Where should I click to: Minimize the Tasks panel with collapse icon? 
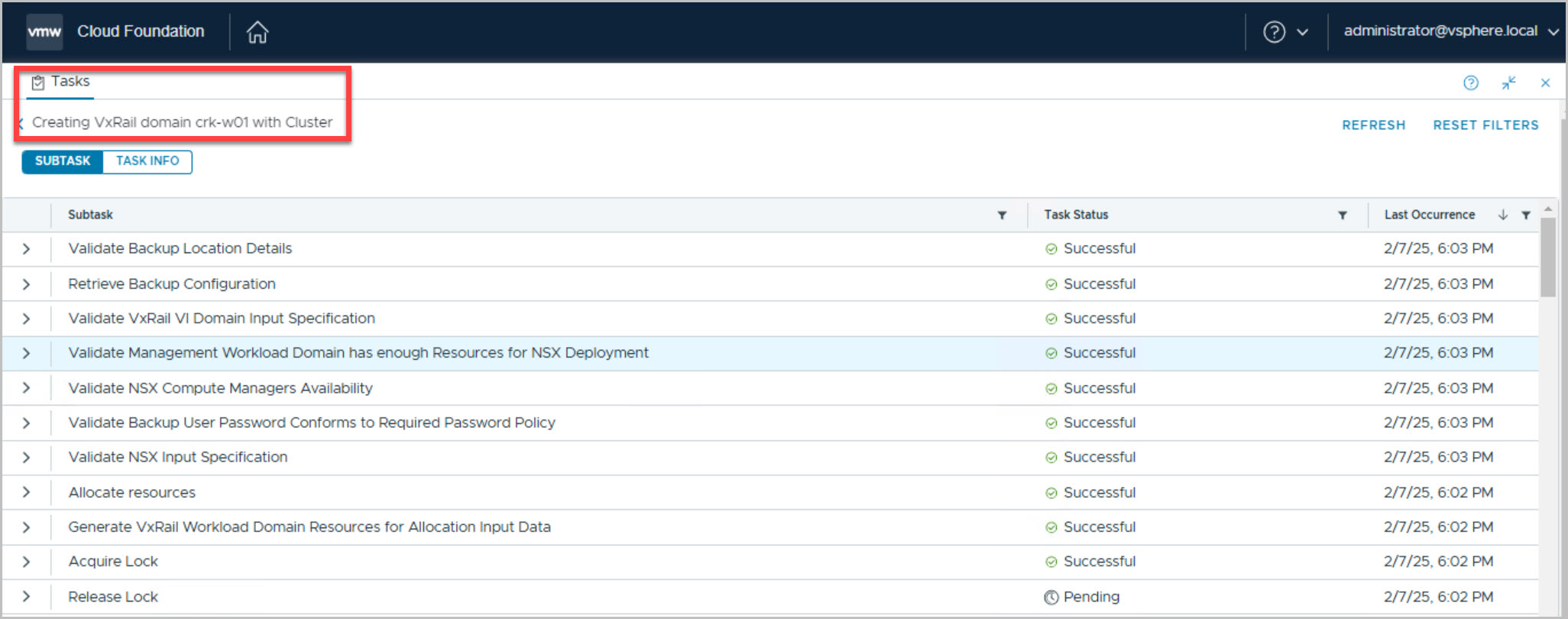point(1508,83)
